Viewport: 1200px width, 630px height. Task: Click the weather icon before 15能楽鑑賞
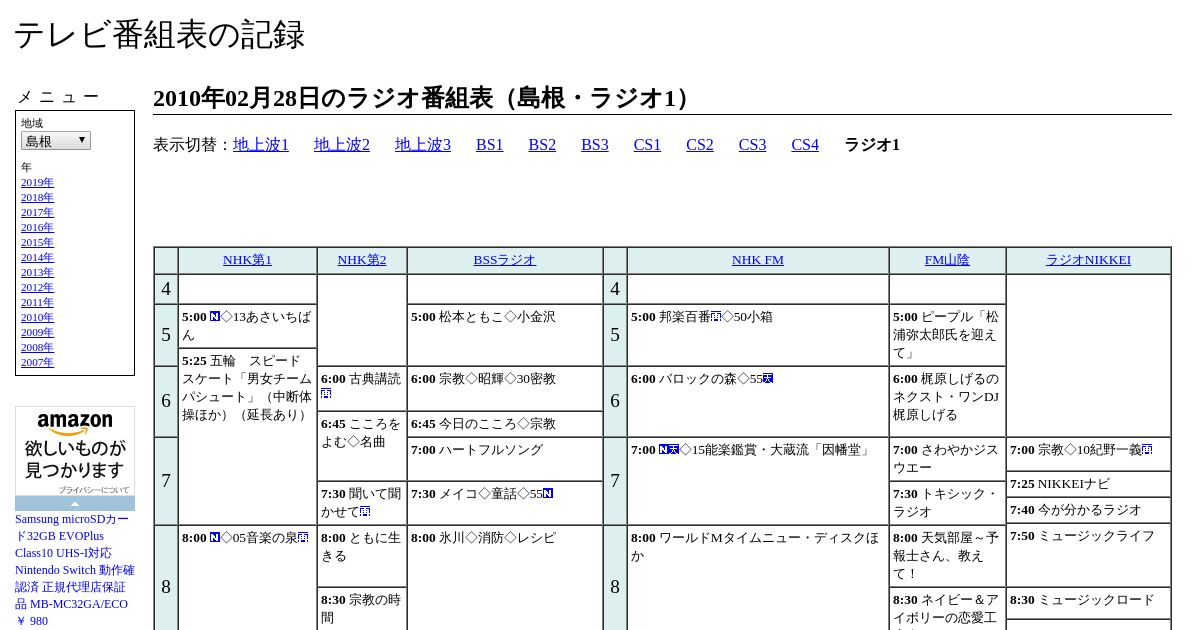(674, 450)
